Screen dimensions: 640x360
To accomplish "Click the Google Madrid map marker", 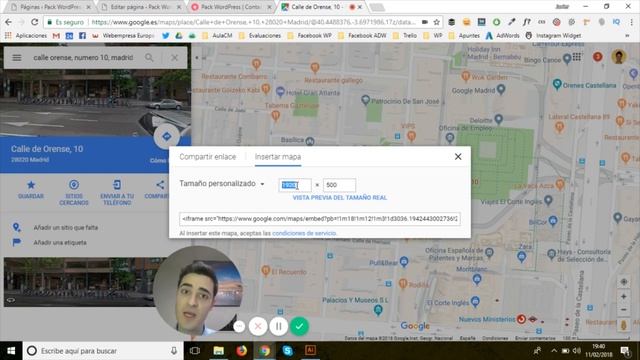I will (x=501, y=89).
